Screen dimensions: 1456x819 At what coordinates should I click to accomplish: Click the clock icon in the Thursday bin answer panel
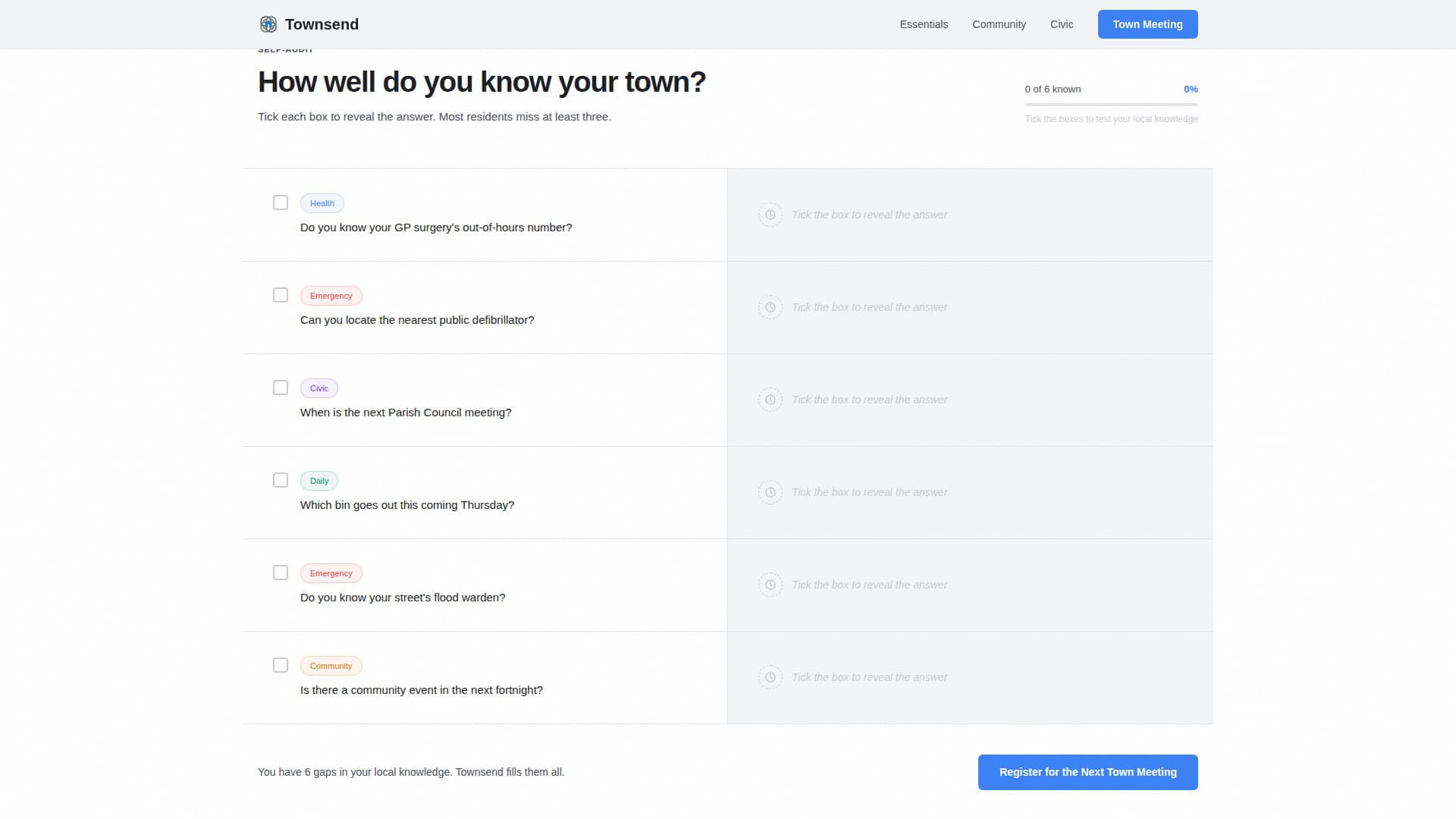[770, 492]
